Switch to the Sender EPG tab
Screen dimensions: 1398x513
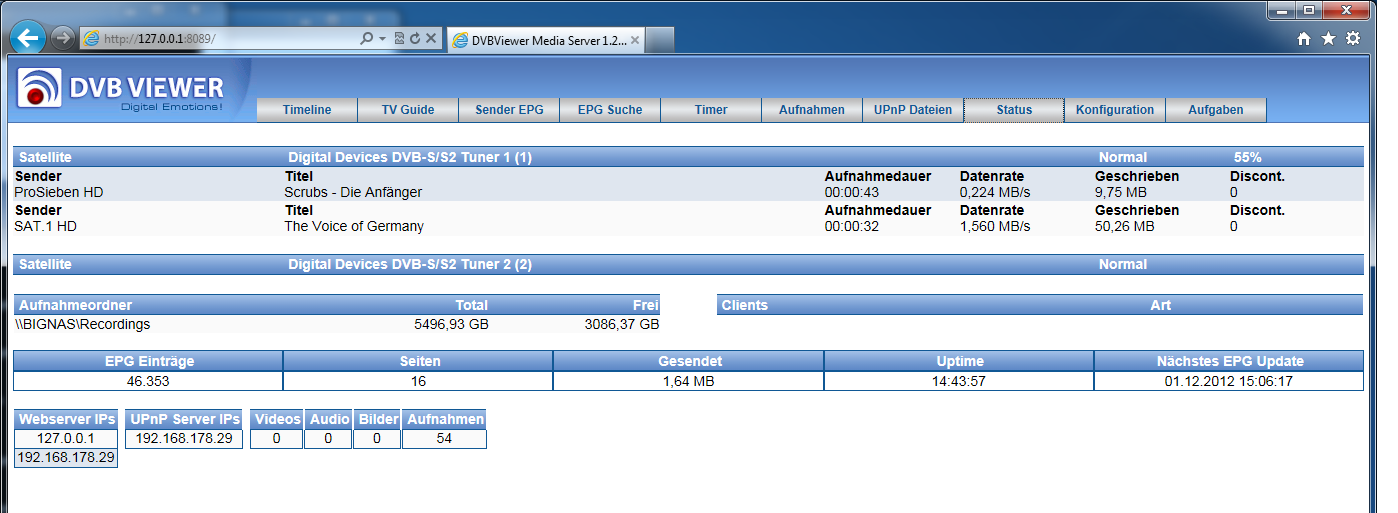coord(509,110)
